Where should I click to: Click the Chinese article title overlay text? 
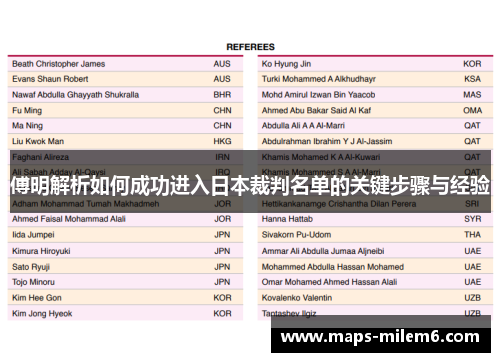(250, 186)
